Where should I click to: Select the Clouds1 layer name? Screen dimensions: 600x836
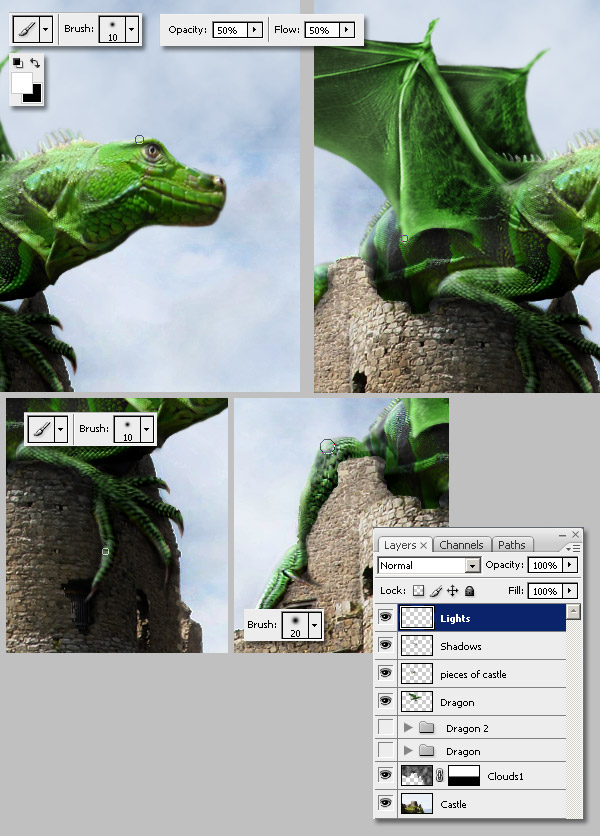pos(505,776)
